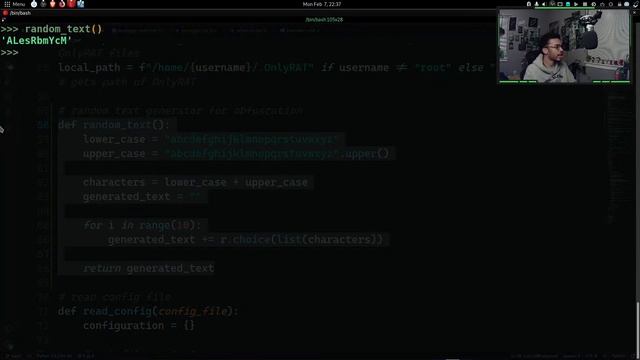Click the random_text() command in terminal
Image resolution: width=640 pixels, height=360 pixels.
[x=63, y=29]
